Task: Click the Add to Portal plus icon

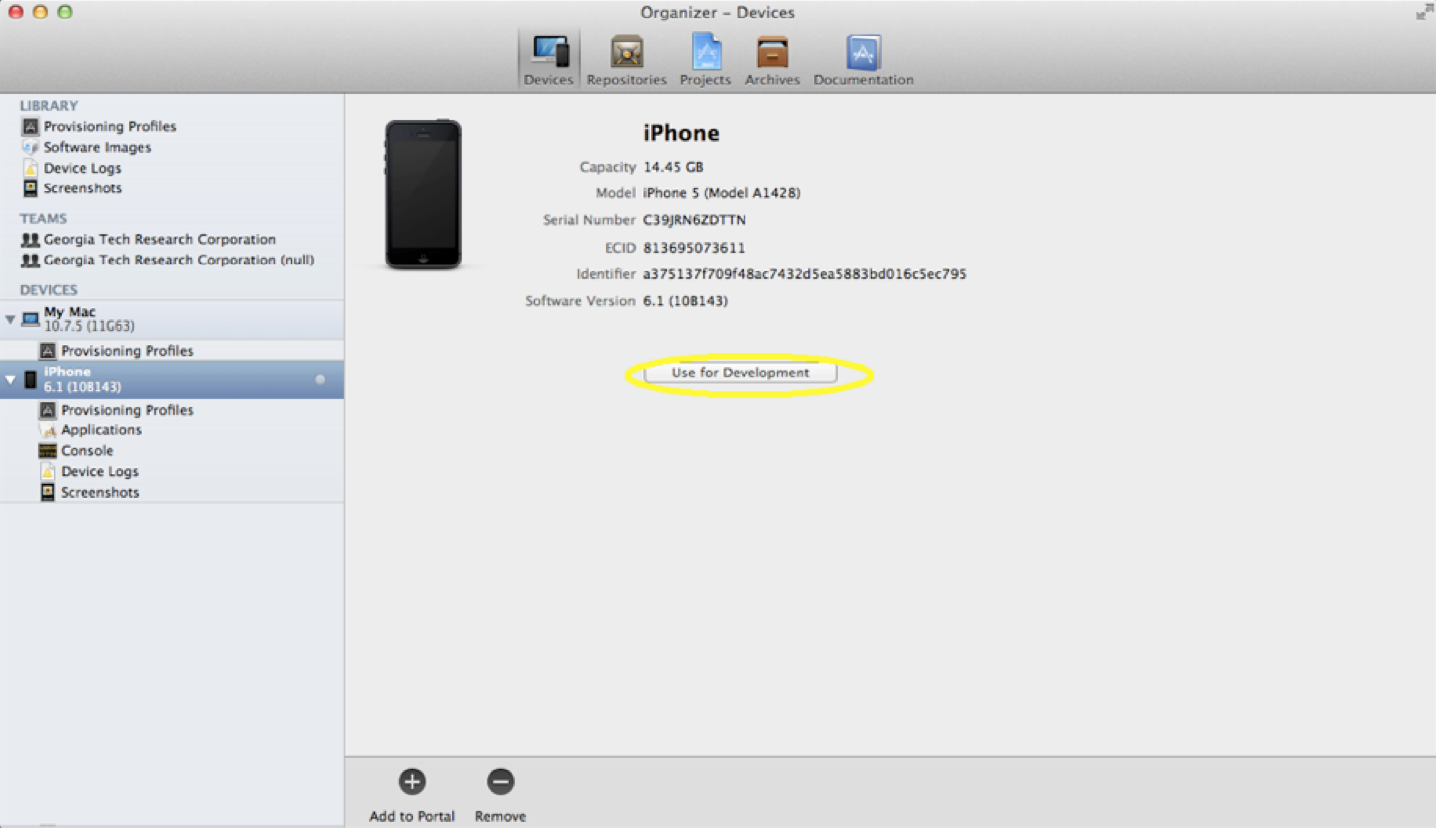Action: coord(412,782)
